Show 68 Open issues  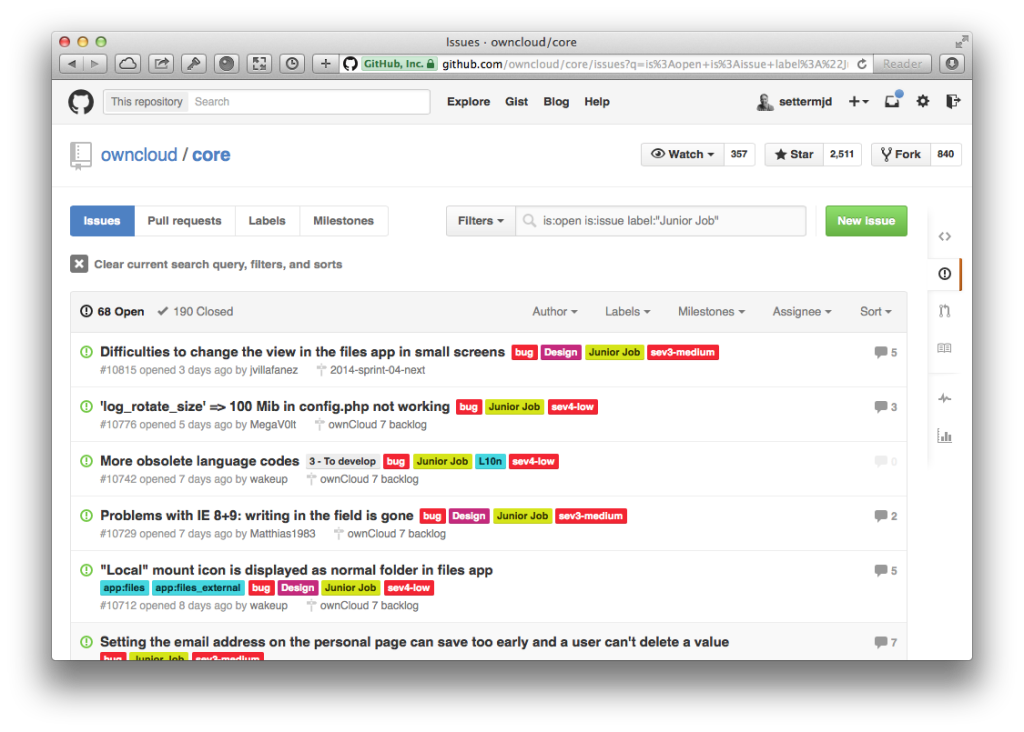pos(112,311)
